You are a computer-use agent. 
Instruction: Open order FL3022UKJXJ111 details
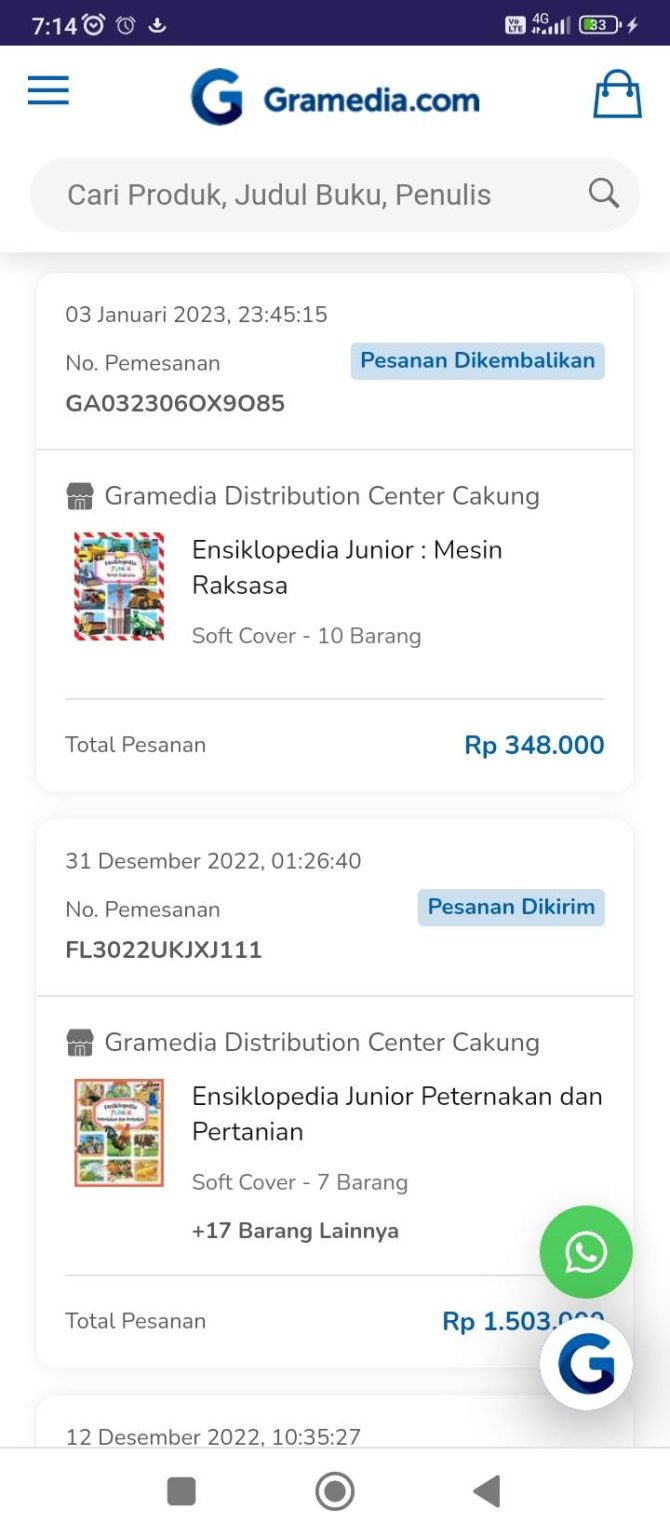(162, 950)
